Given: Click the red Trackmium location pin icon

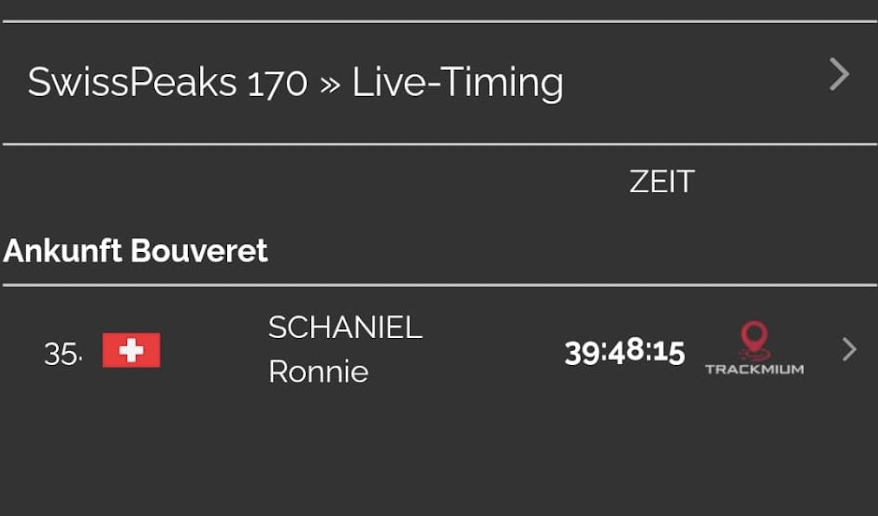Looking at the screenshot, I should coord(753,340).
